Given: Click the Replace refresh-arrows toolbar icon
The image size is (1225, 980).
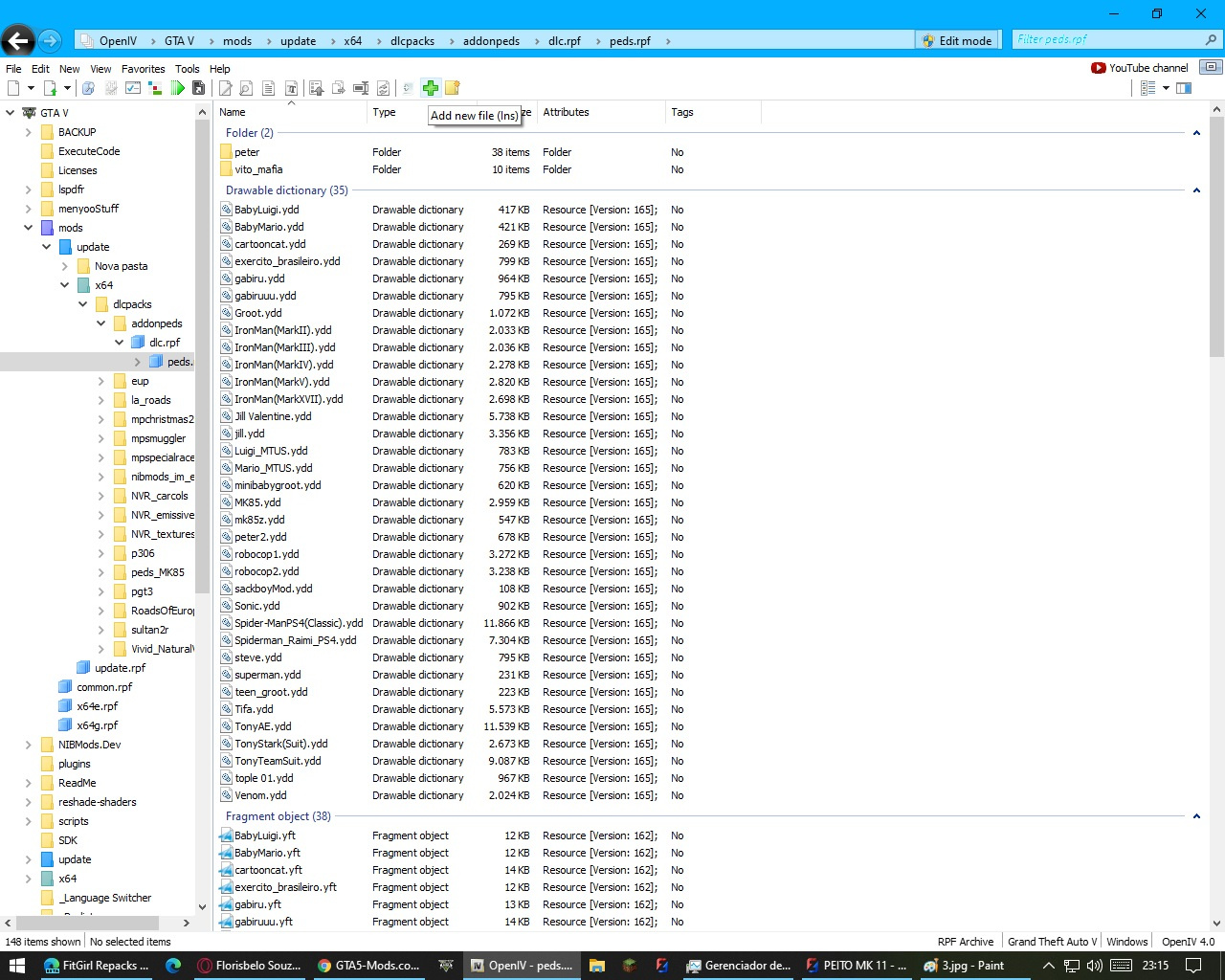Looking at the screenshot, I should pyautogui.click(x=383, y=88).
